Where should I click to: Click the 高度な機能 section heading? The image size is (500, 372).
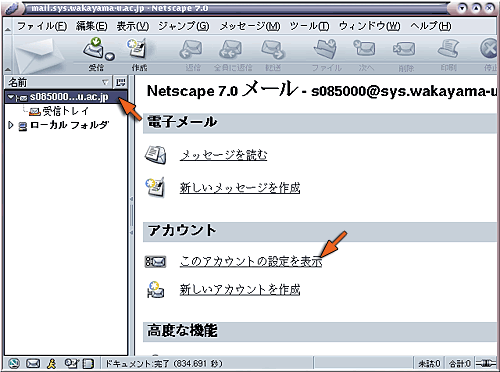point(182,331)
